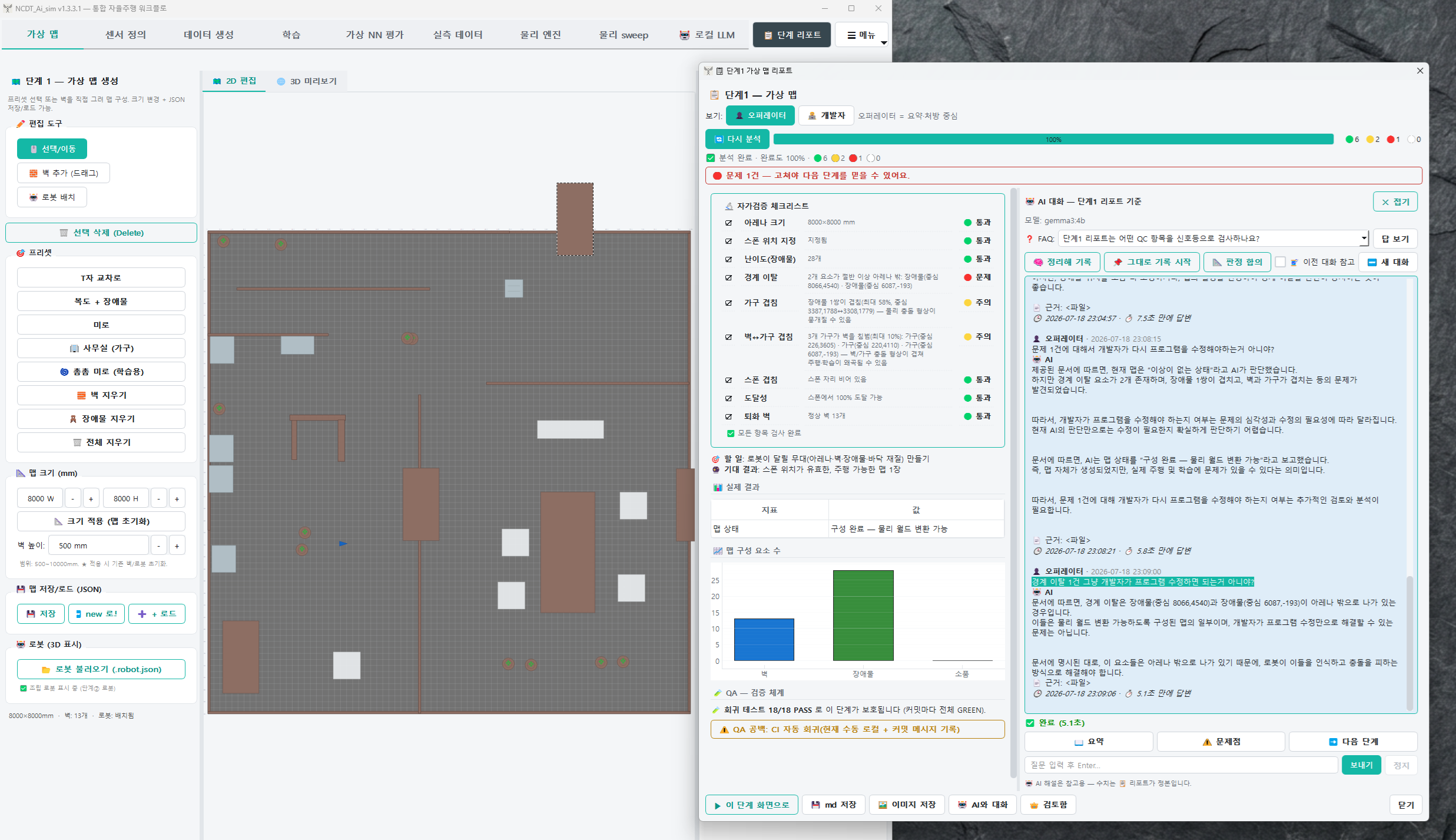Decrease 벽 높이 with minus button
The height and width of the screenshot is (840, 1456).
(159, 545)
